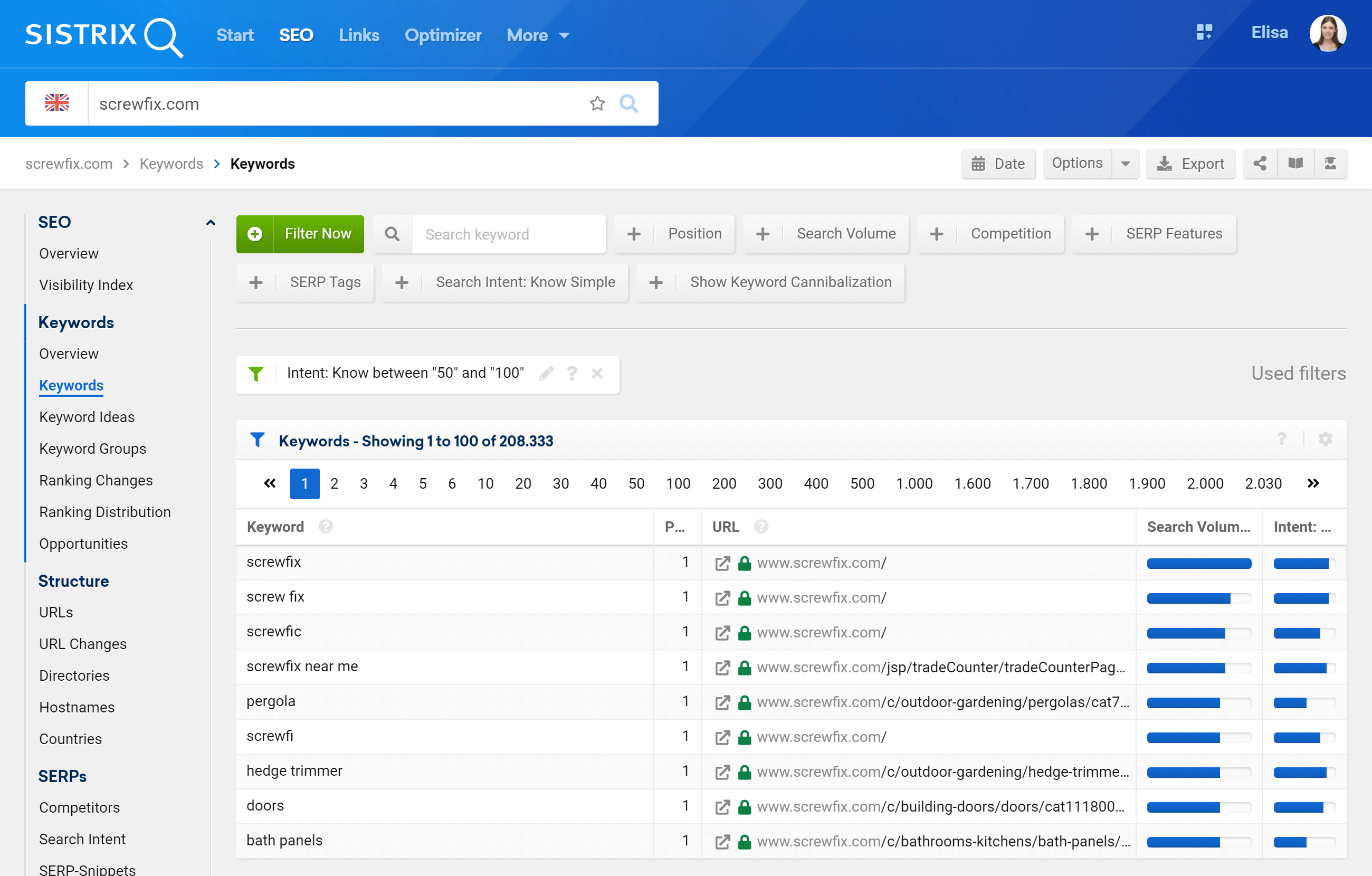This screenshot has height=876, width=1372.
Task: Edit the Intent: Know filter pencil
Action: coord(546,373)
